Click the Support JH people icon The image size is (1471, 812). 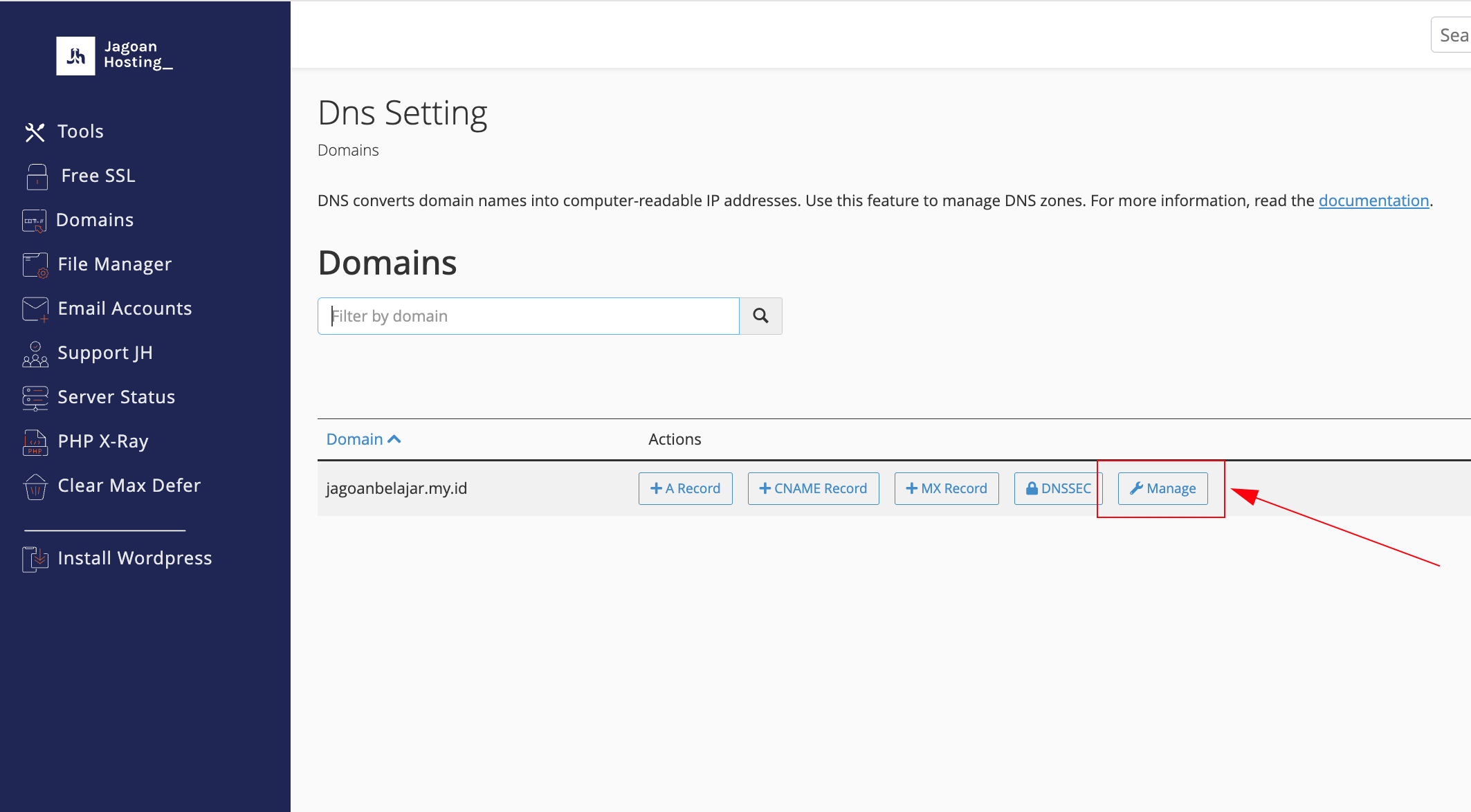coord(35,353)
